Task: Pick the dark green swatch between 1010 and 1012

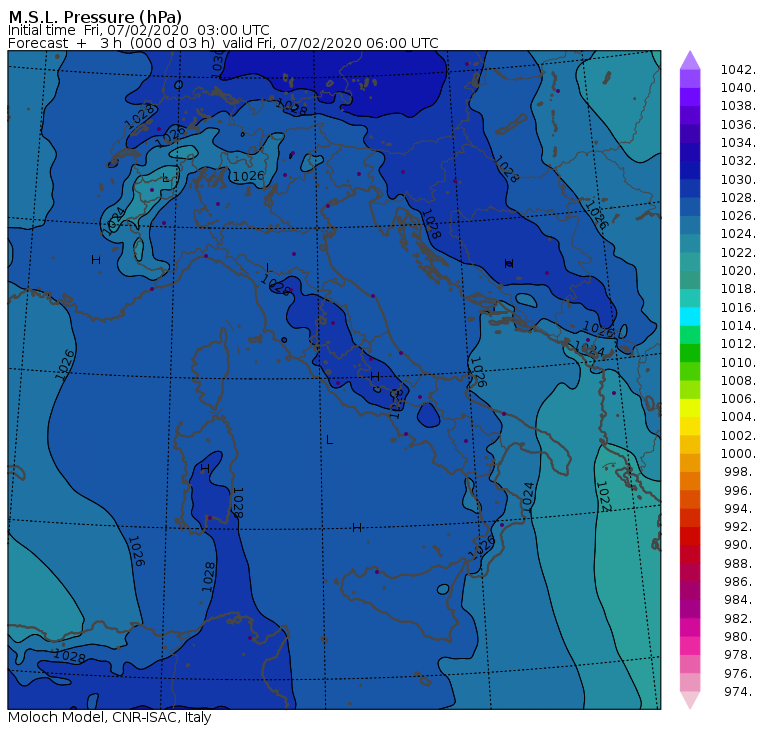Action: coord(690,353)
